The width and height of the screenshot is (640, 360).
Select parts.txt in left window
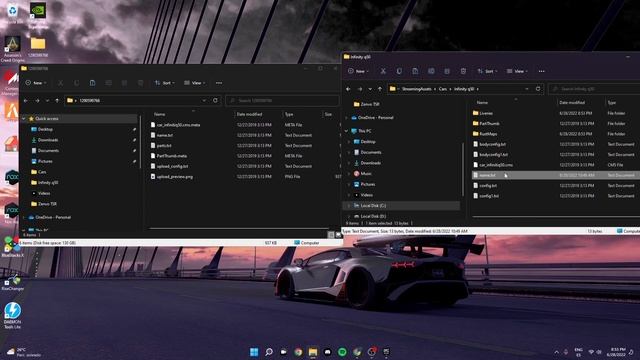pos(164,145)
